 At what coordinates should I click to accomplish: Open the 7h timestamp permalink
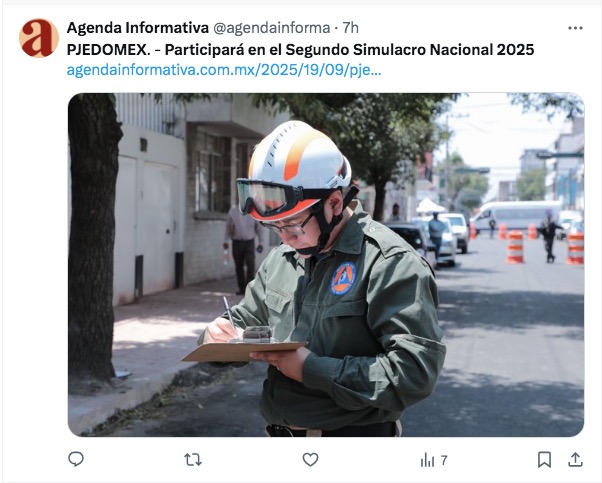350,28
